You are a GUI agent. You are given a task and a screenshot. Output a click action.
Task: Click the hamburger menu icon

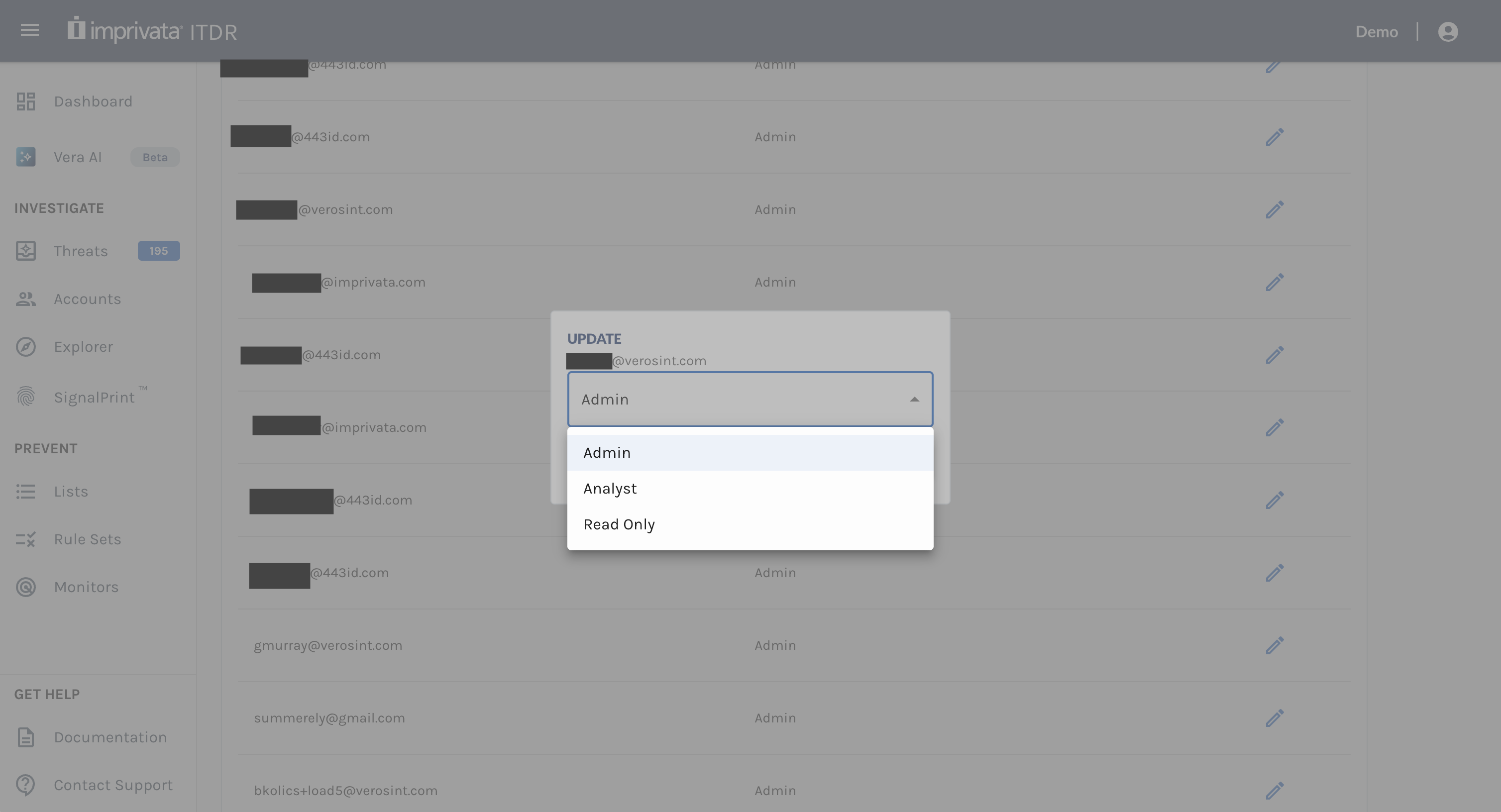(30, 30)
